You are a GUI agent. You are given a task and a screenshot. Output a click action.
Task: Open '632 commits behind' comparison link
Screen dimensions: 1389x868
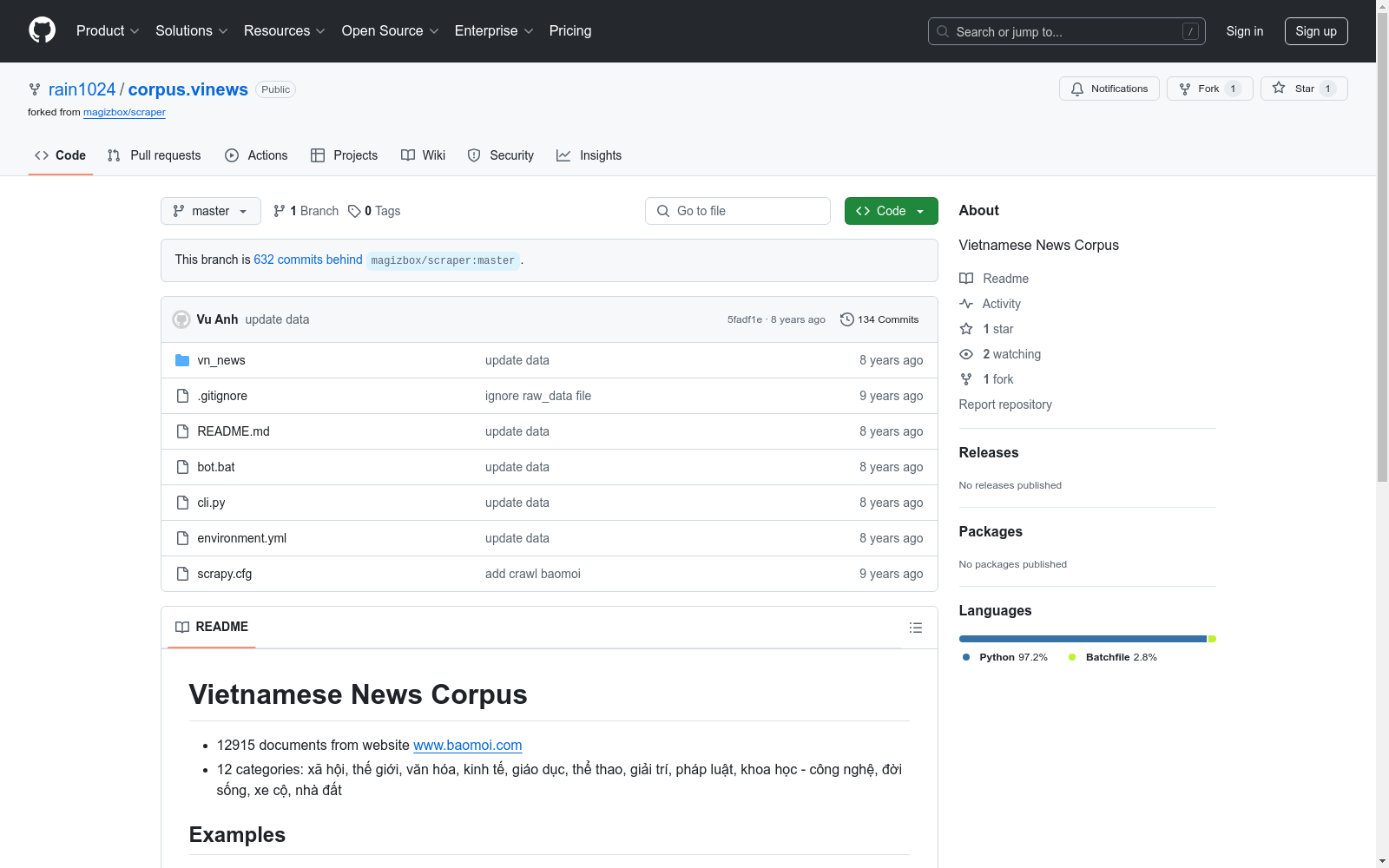coord(308,260)
